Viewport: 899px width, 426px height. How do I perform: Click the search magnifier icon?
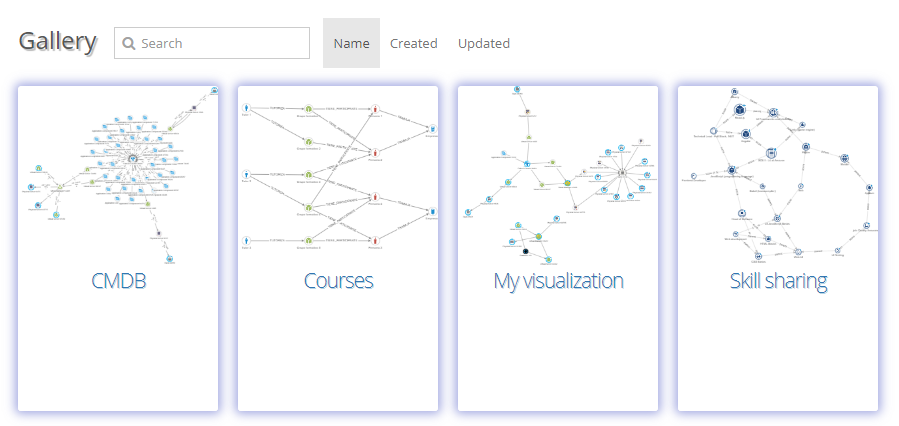(128, 44)
